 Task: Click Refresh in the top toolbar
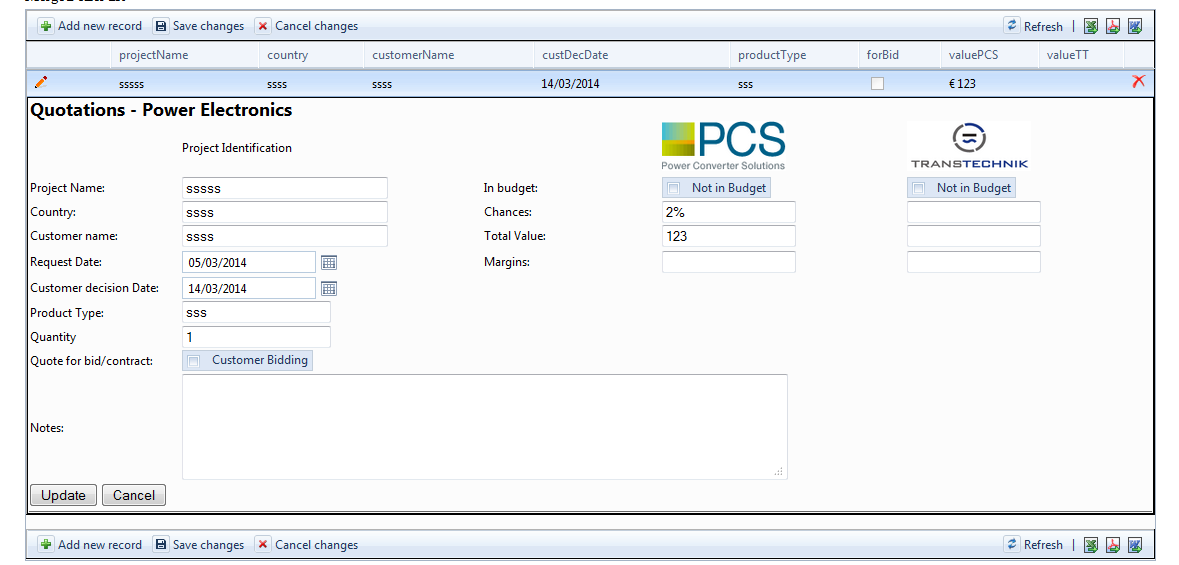pos(1034,26)
